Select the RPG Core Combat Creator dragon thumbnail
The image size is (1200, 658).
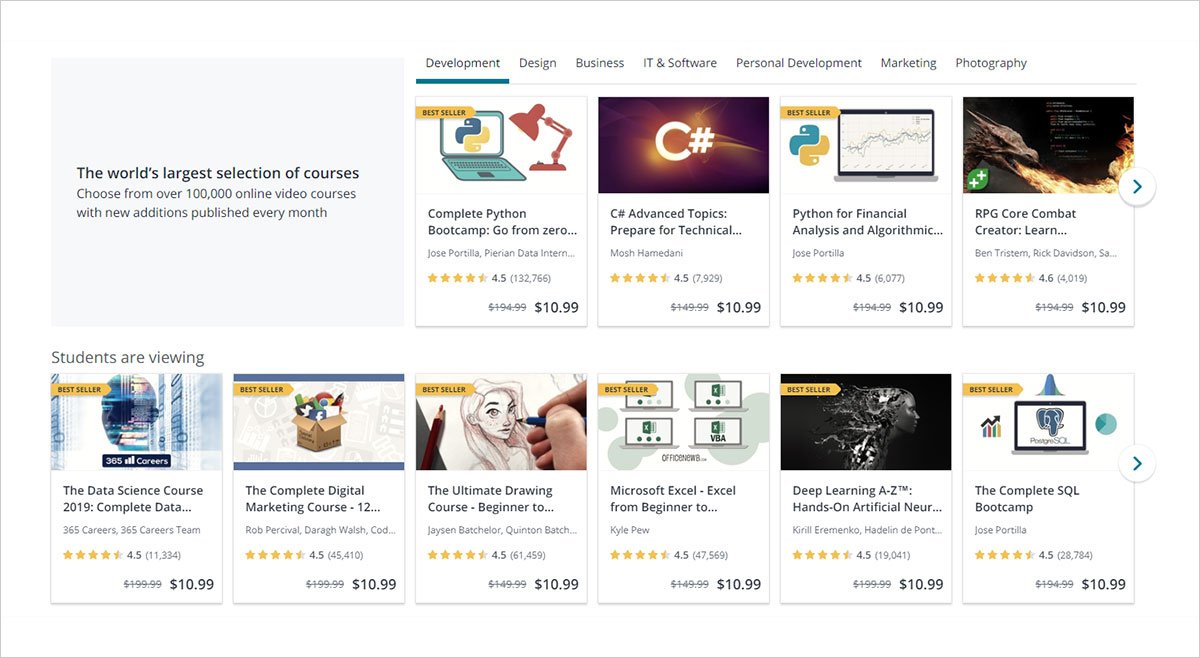click(1048, 145)
